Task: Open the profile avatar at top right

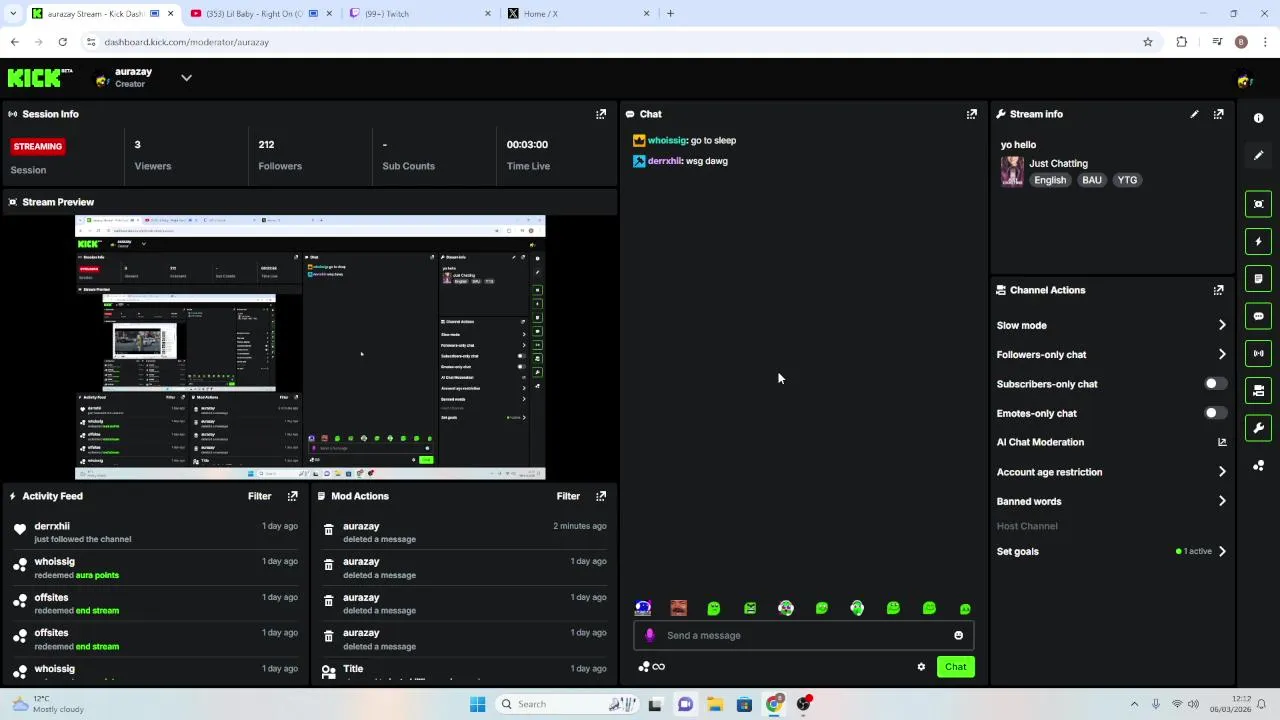Action: pyautogui.click(x=1244, y=81)
